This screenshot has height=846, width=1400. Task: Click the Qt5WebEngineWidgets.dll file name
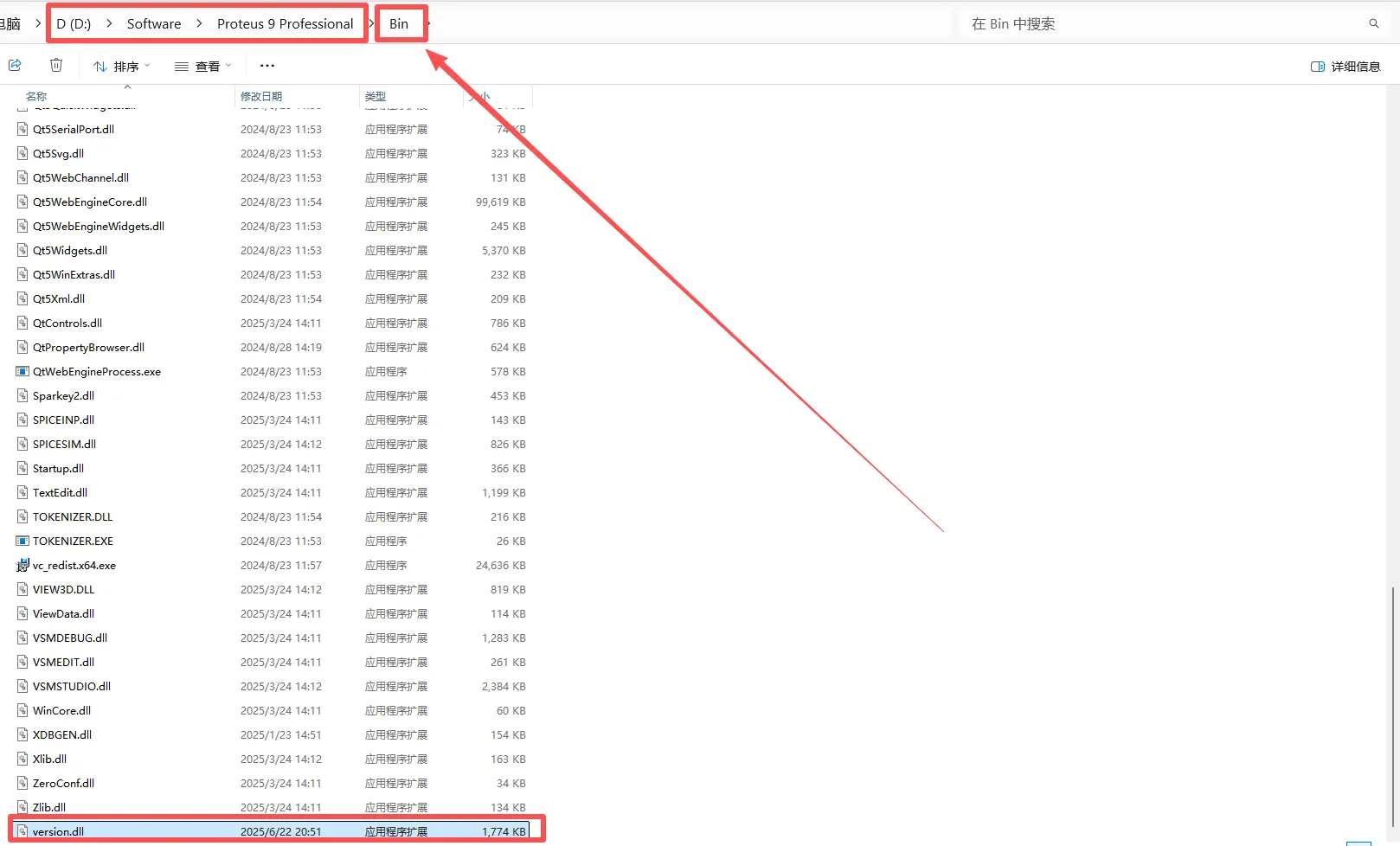pos(99,226)
